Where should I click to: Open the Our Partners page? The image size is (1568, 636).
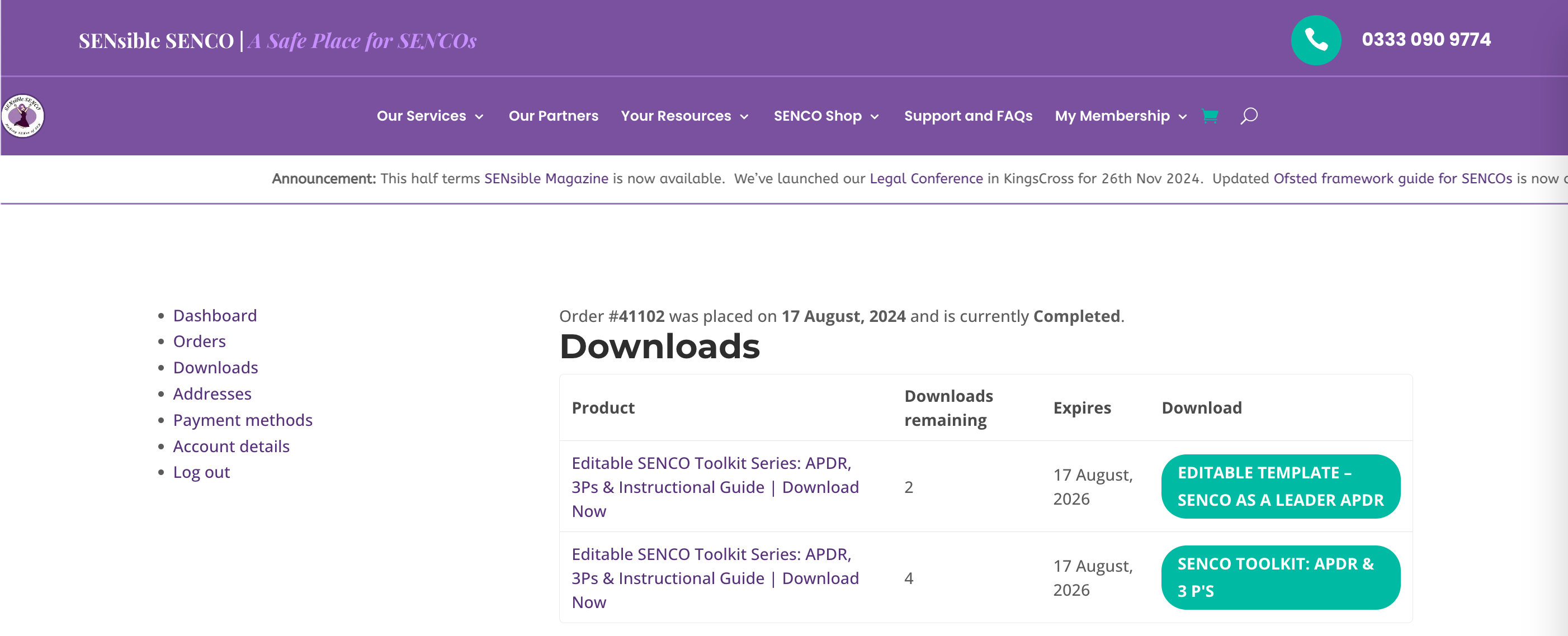pyautogui.click(x=553, y=116)
